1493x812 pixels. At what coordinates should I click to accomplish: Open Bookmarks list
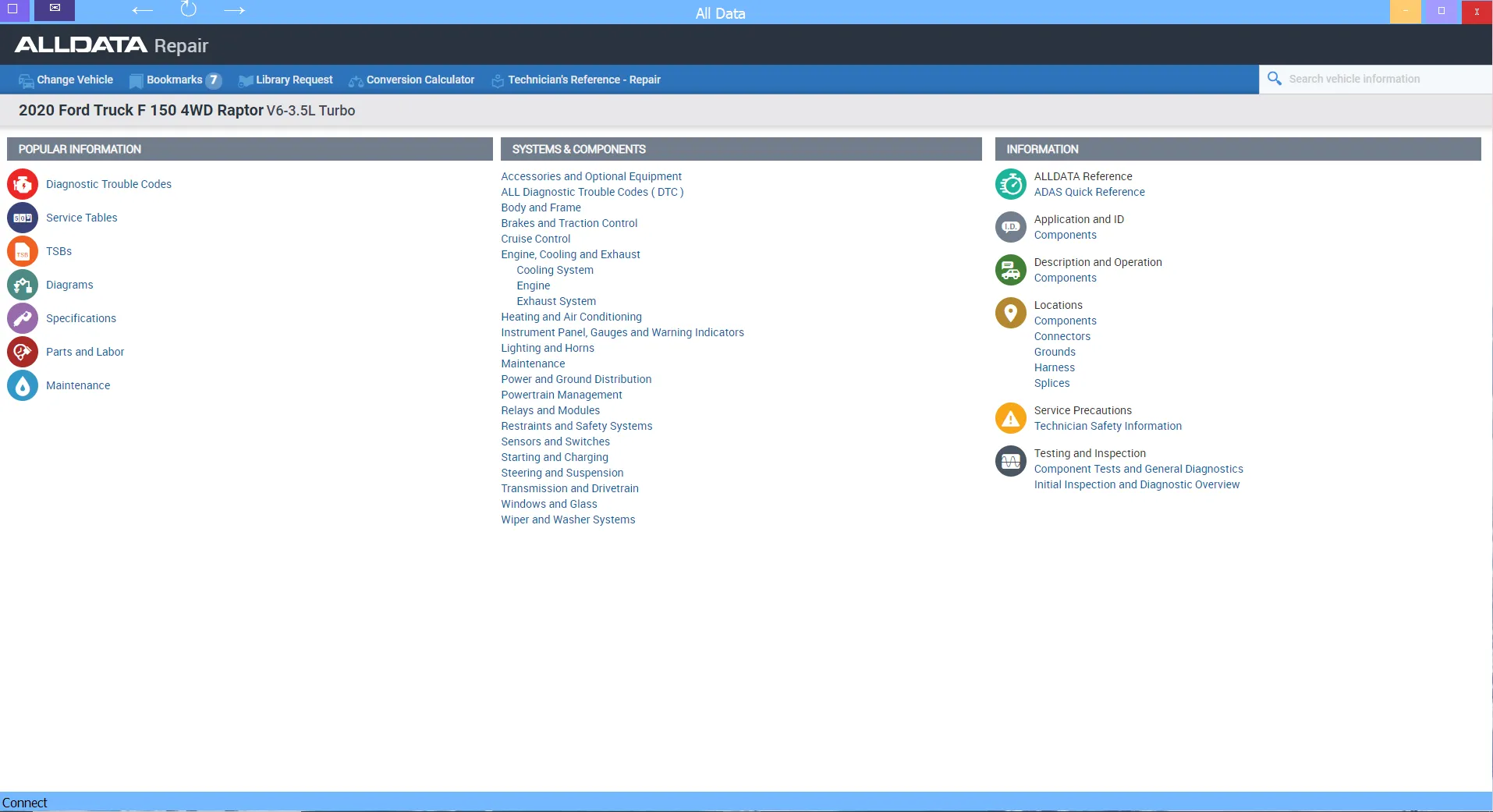[x=176, y=80]
